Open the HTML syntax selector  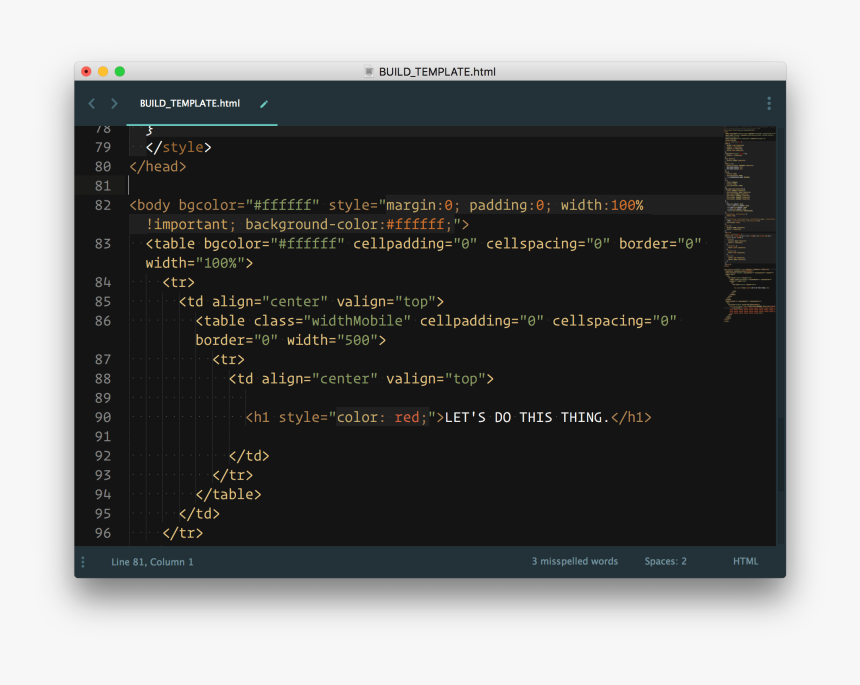(x=745, y=561)
